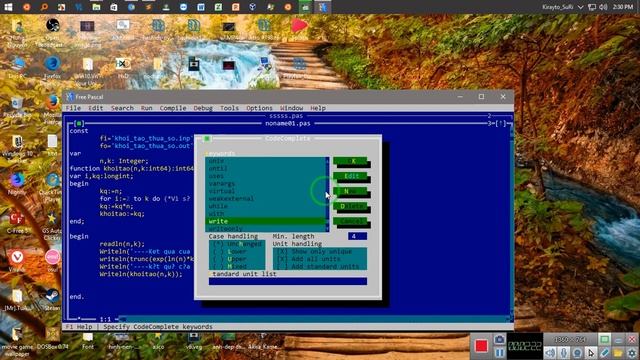Image resolution: width=640 pixels, height=360 pixels.
Task: Toggle the recorder mouse cursor icon
Action: pos(591,353)
